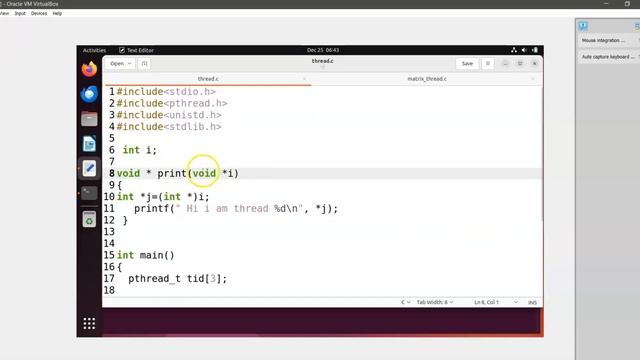
Task: Click the thread.c window title
Action: click(322, 61)
